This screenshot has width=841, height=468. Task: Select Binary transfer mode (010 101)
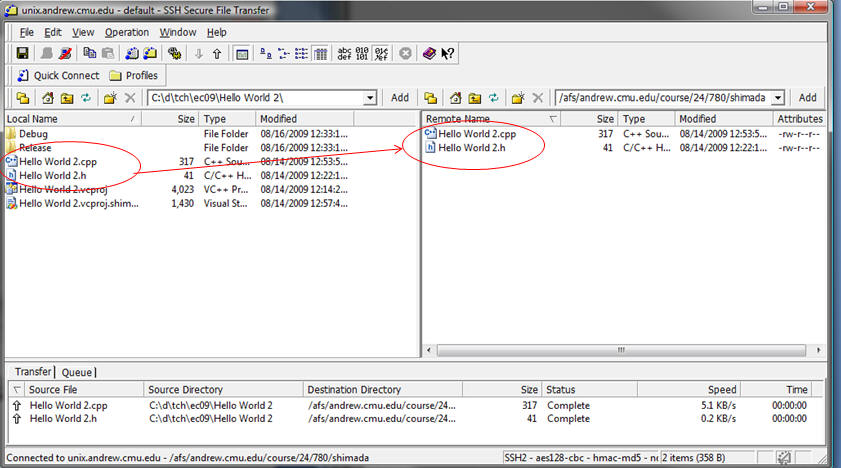363,53
